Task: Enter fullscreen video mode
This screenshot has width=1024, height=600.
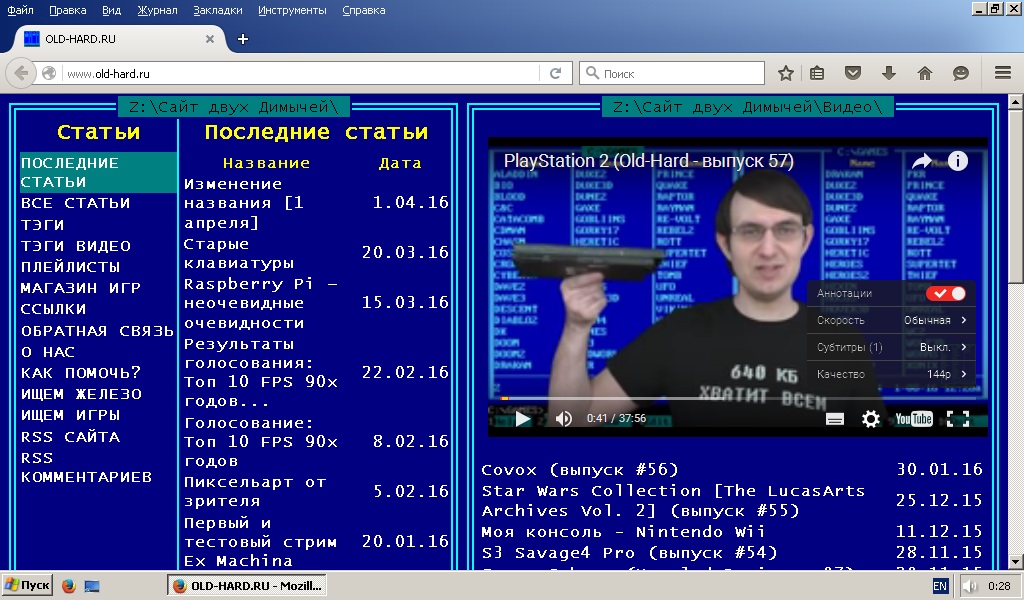Action: (x=958, y=419)
